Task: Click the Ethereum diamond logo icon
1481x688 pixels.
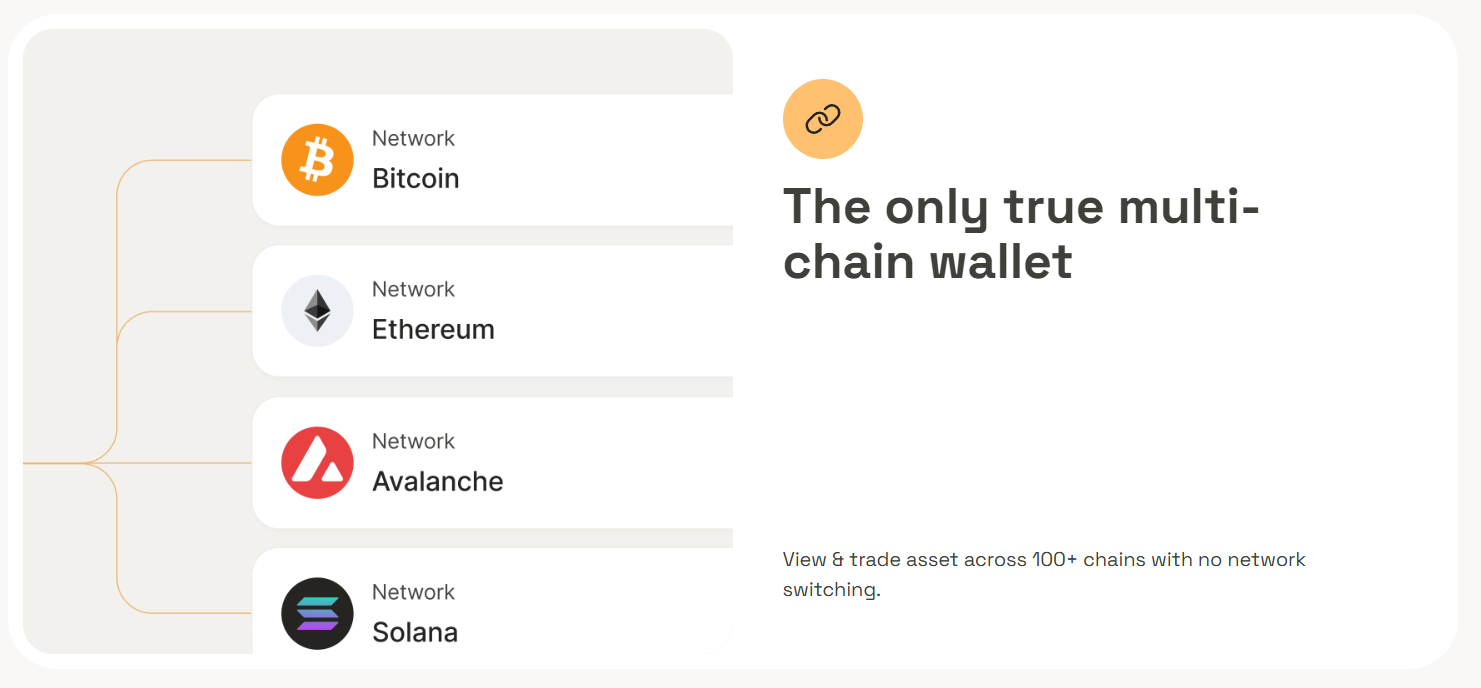Action: tap(317, 311)
